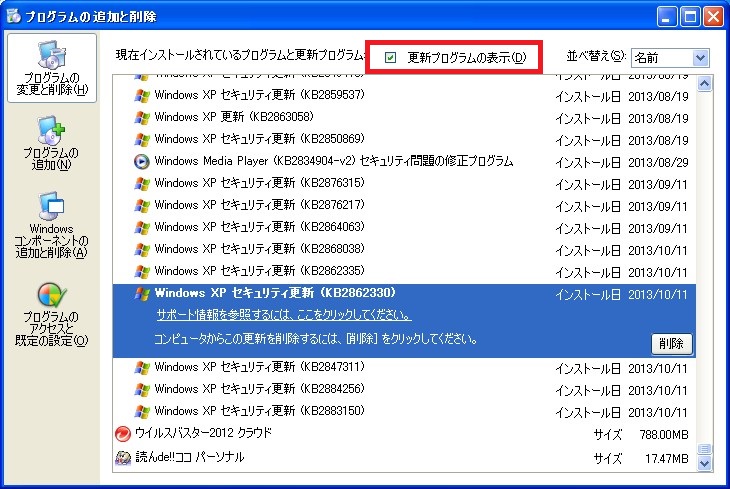The image size is (730, 489).
Task: Click Windows flag icon beside KB2876217
Action: tap(142, 206)
